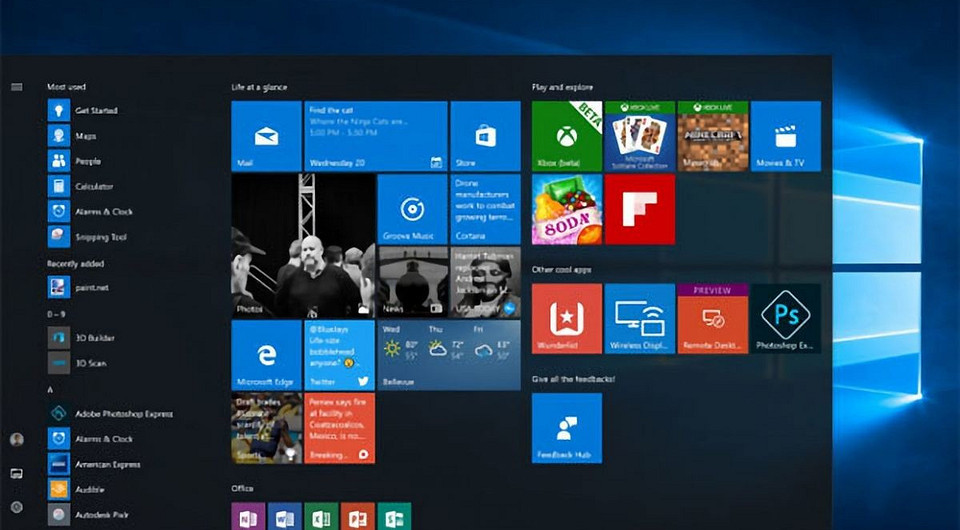Open the Wireless Display tile
This screenshot has width=960, height=530.
(640, 318)
